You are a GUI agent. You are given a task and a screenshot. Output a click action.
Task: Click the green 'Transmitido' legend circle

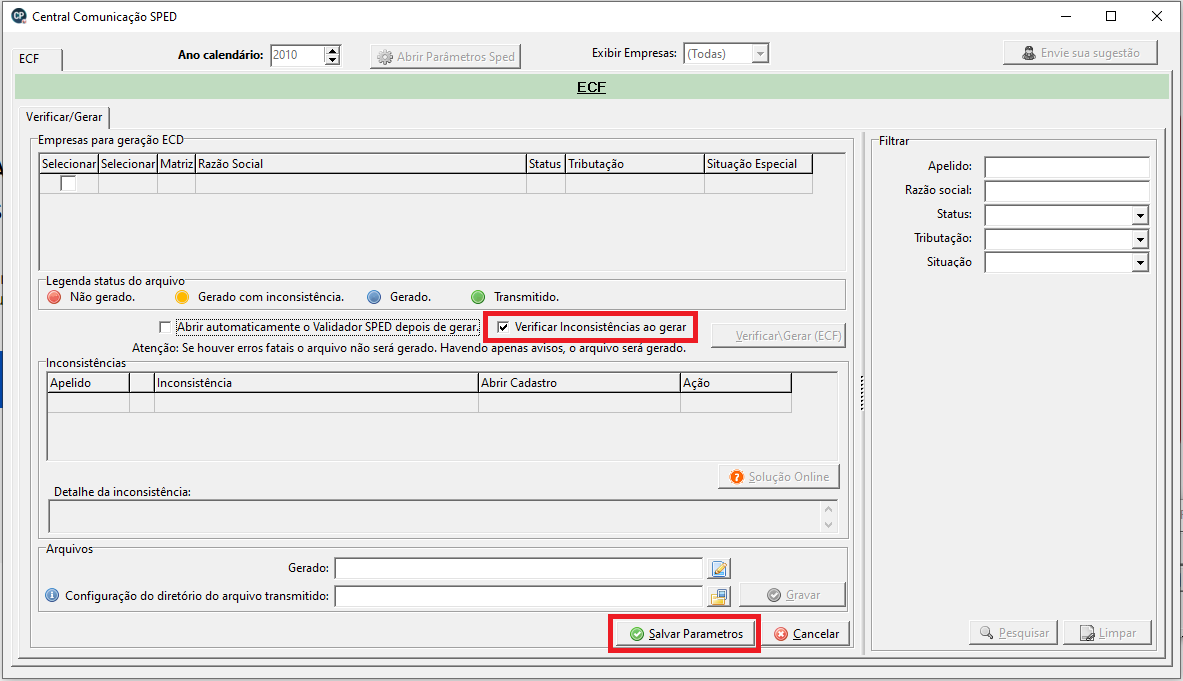point(478,297)
